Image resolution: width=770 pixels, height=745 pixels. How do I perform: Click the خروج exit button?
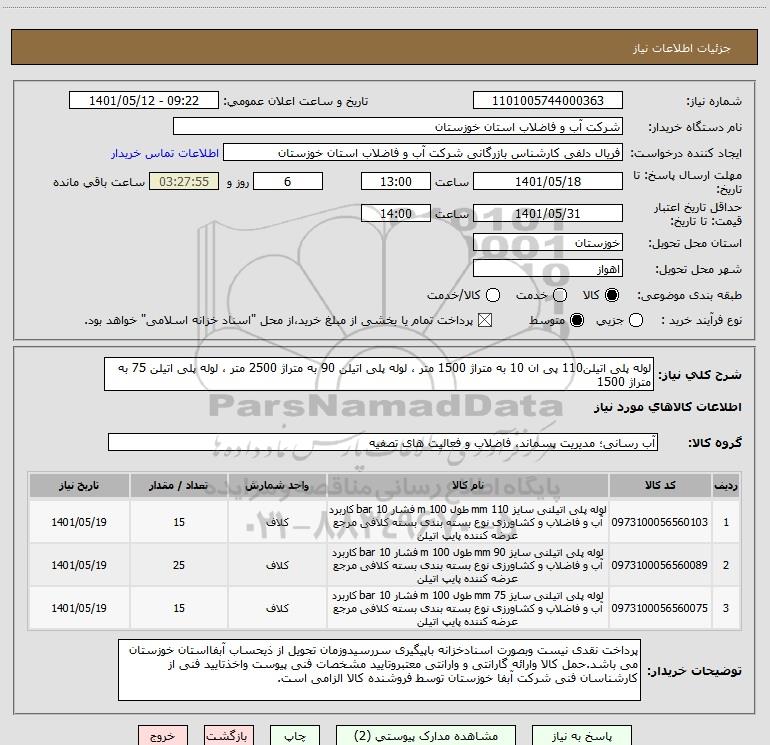tap(163, 736)
